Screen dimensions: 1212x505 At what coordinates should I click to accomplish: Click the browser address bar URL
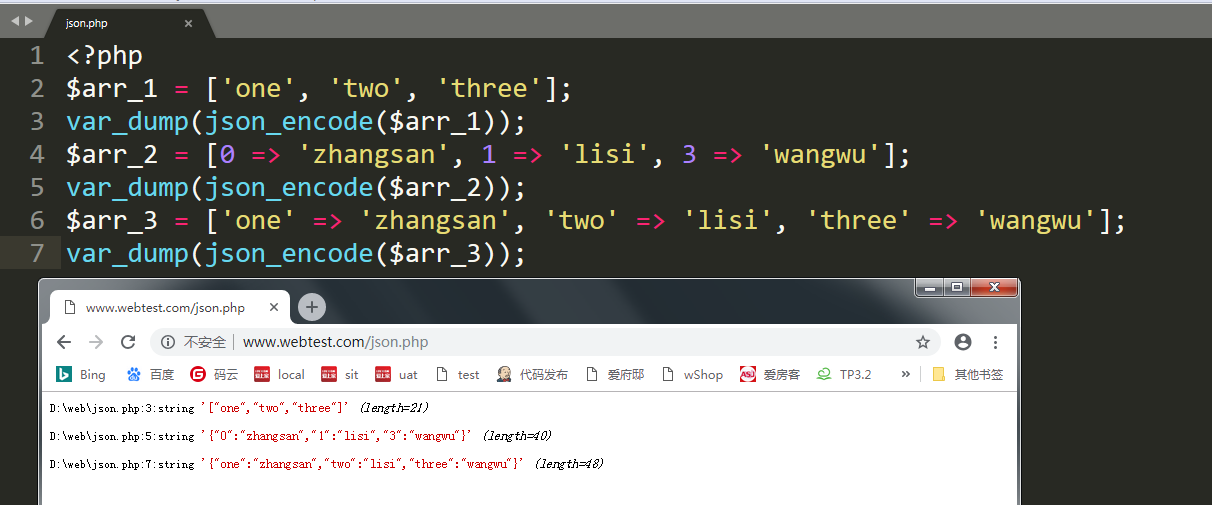(x=335, y=342)
